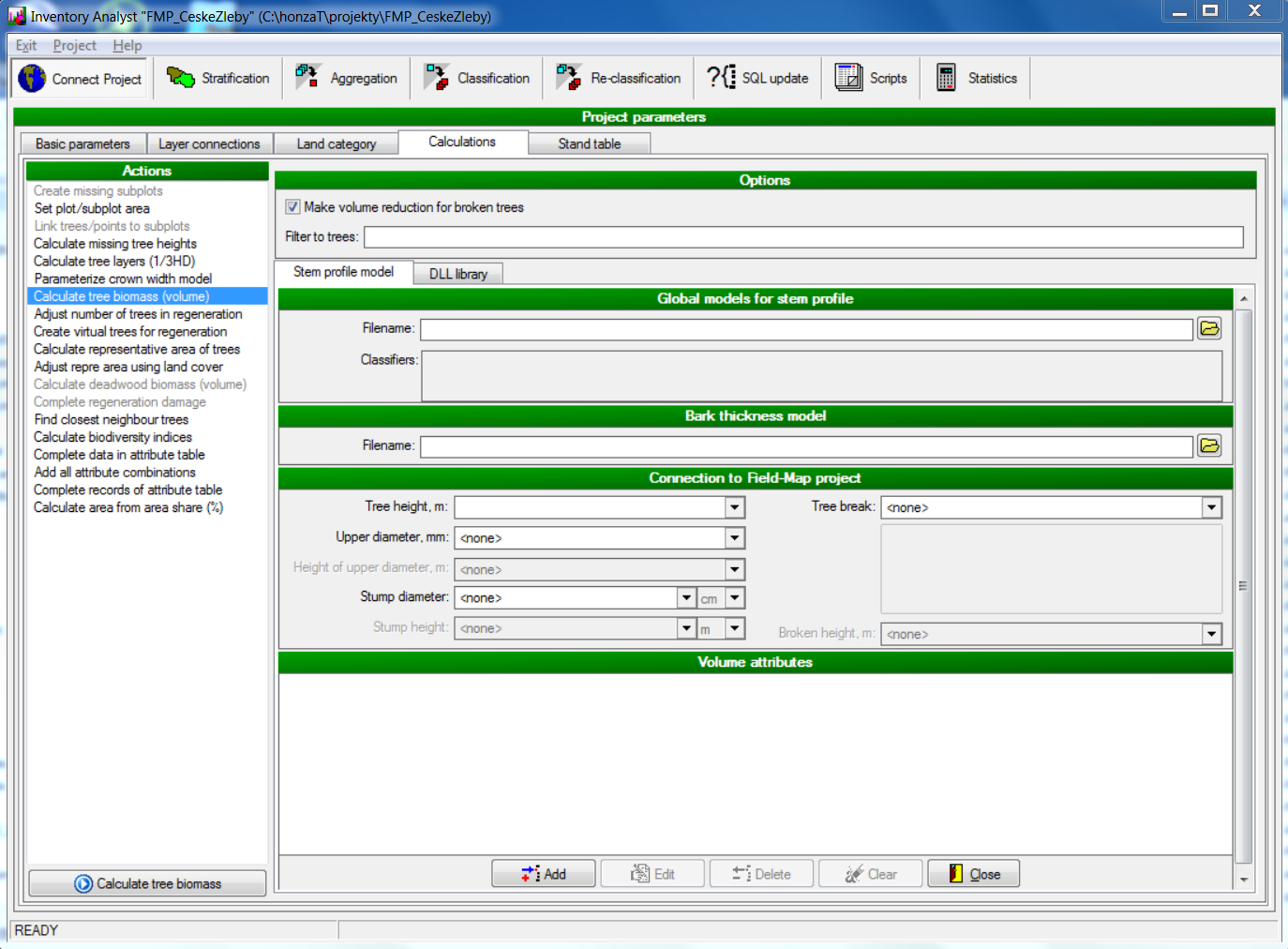The image size is (1288, 949).
Task: Browse for global stem profile model file
Action: 1209,328
